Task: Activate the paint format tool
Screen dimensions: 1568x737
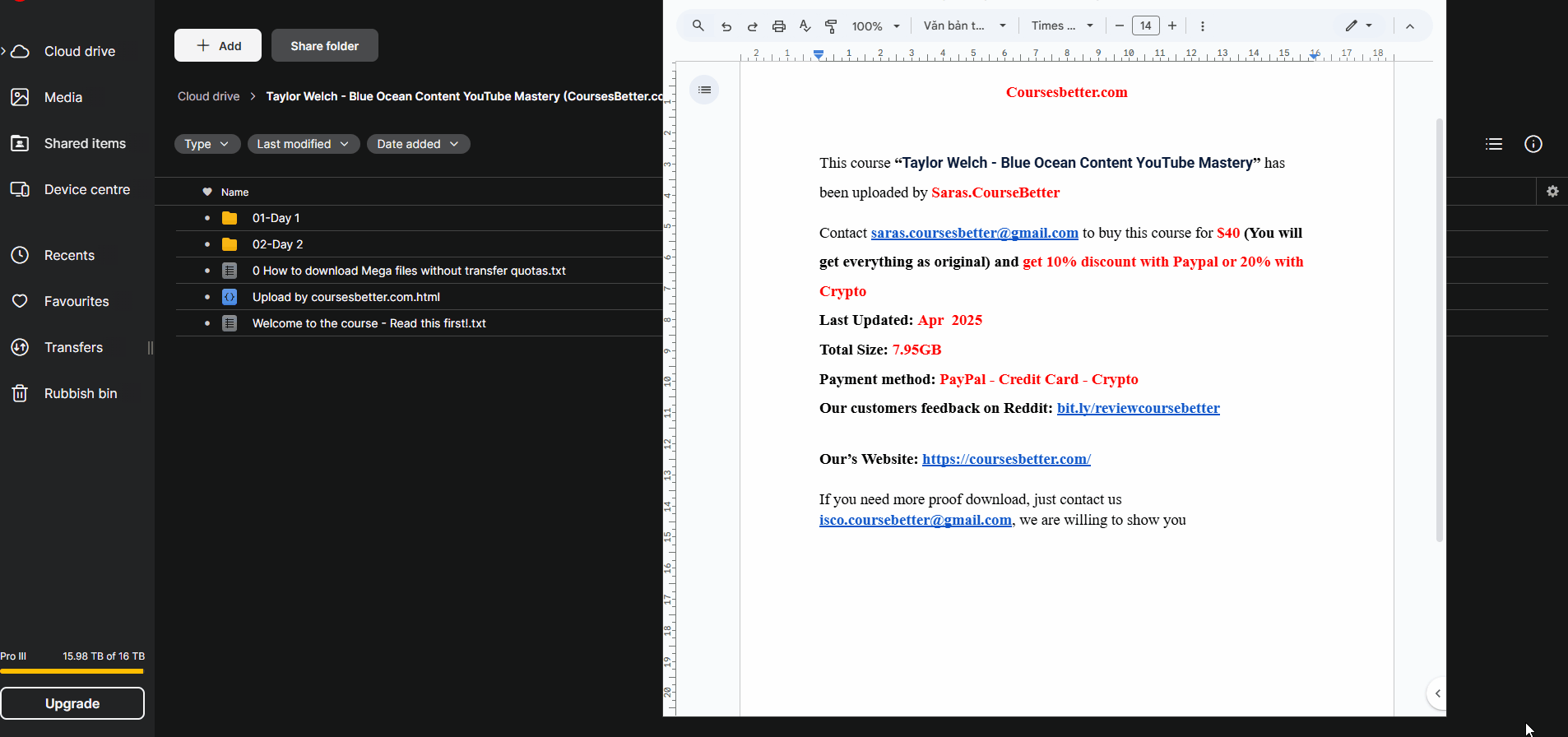Action: (832, 26)
